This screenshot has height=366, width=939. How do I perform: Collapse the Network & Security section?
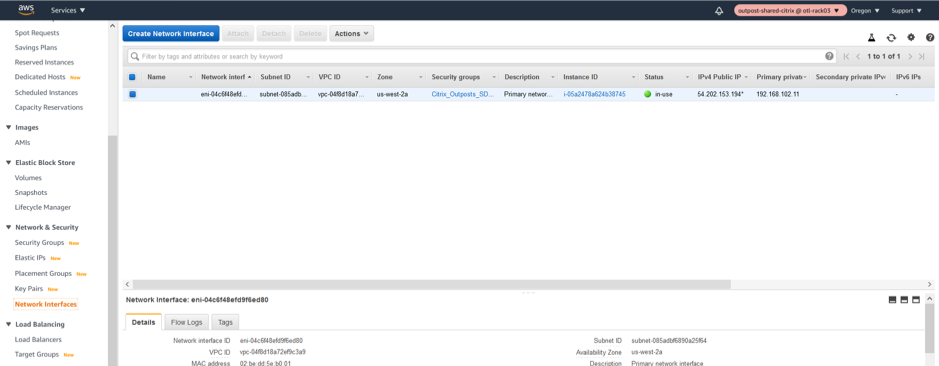tap(8, 228)
